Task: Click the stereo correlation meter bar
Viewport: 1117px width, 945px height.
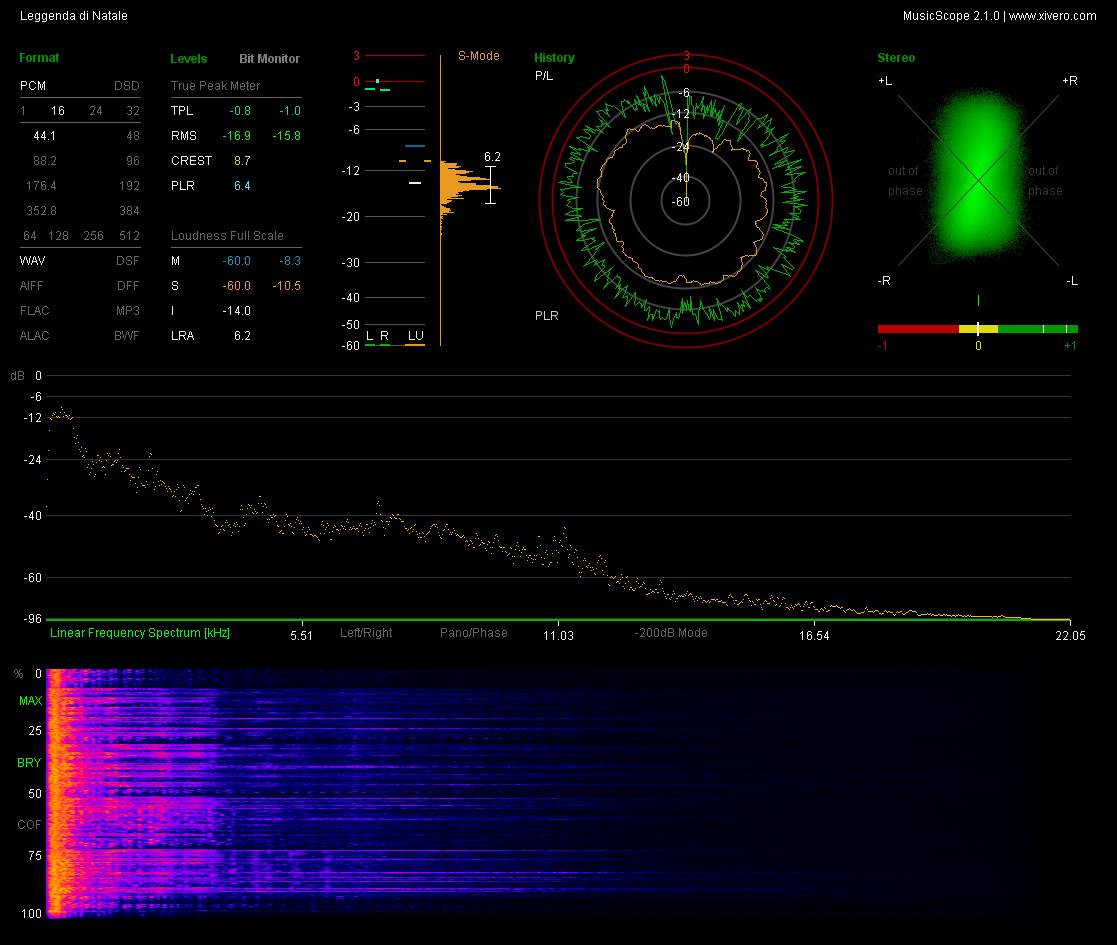Action: click(977, 329)
